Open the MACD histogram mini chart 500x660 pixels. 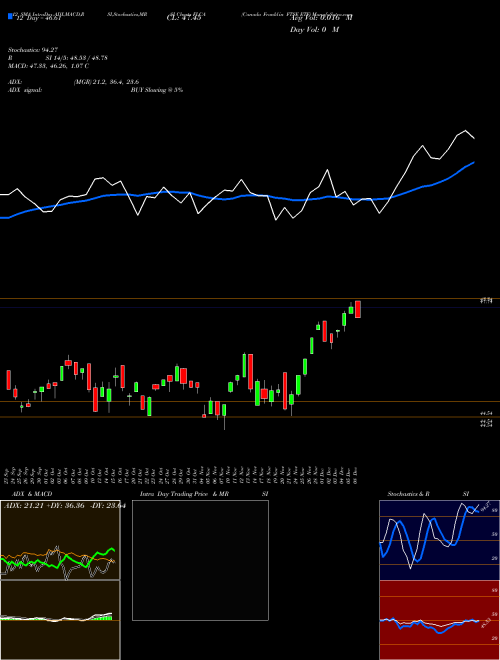click(x=60, y=620)
